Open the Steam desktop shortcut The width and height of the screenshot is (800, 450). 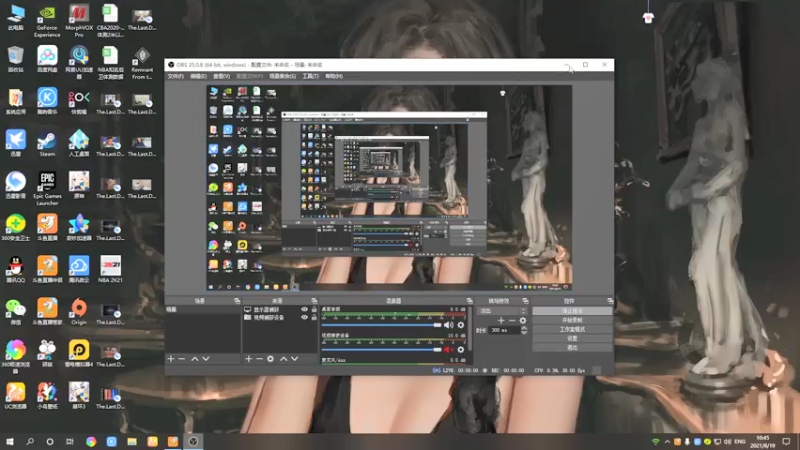(x=47, y=143)
